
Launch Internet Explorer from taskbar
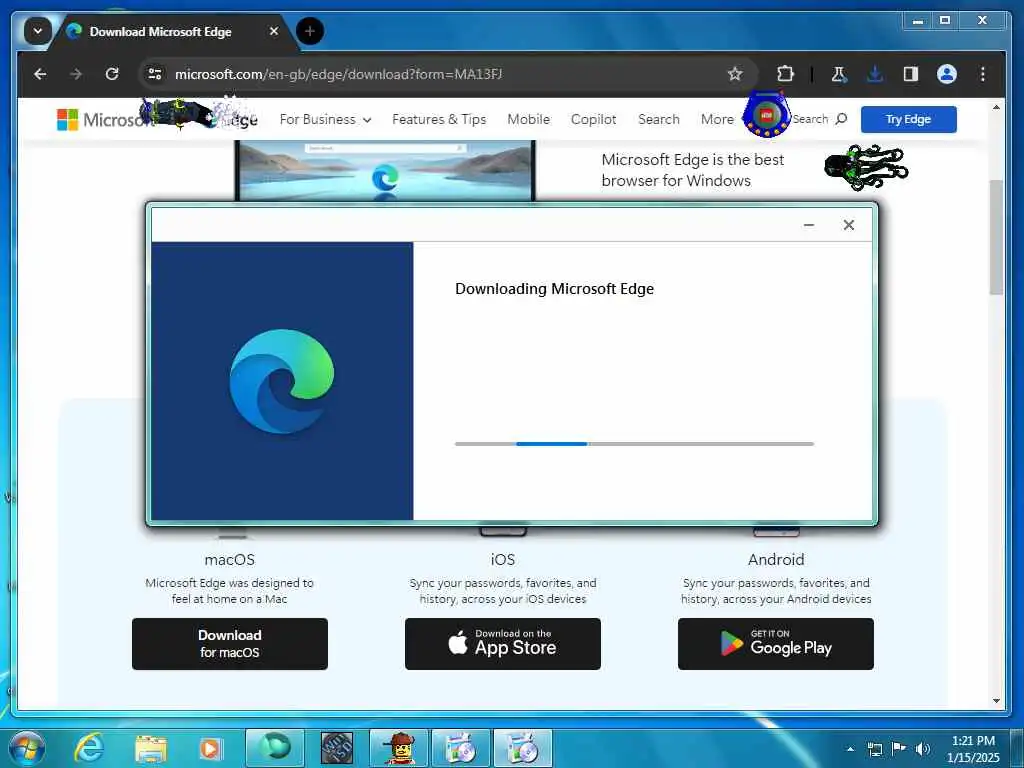(x=89, y=748)
